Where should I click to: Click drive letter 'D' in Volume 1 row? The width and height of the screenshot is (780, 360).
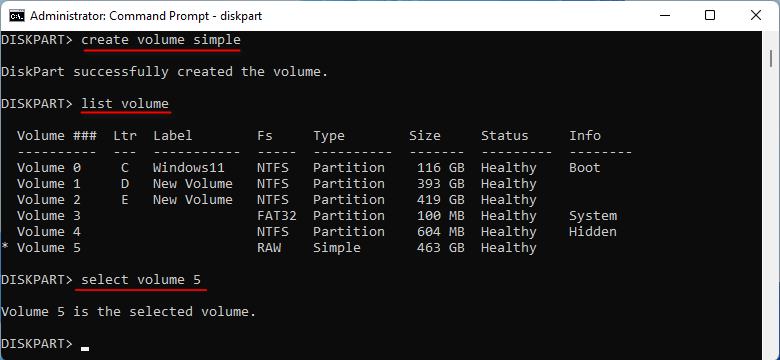125,183
